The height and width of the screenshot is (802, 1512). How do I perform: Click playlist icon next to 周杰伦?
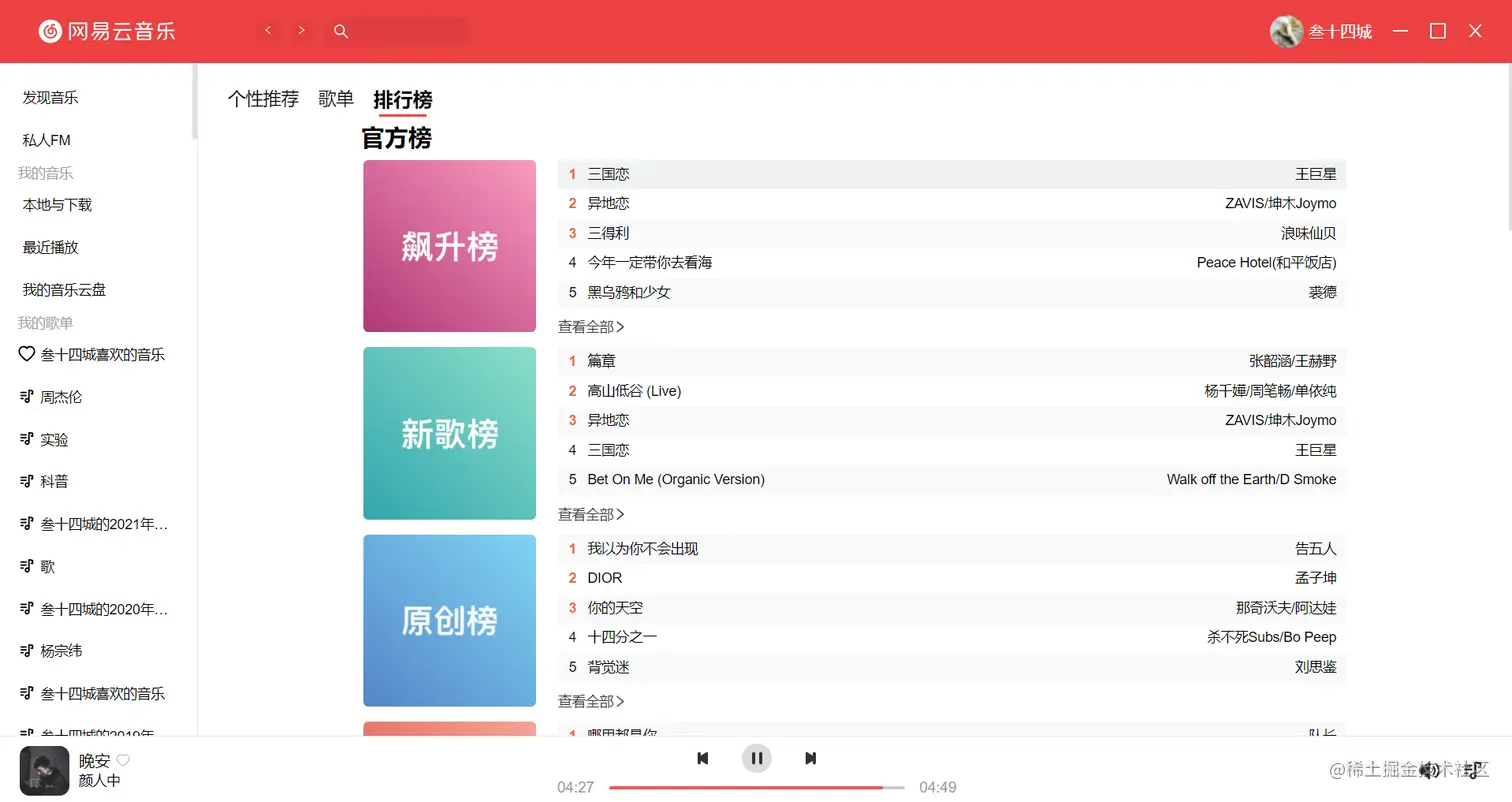click(27, 397)
